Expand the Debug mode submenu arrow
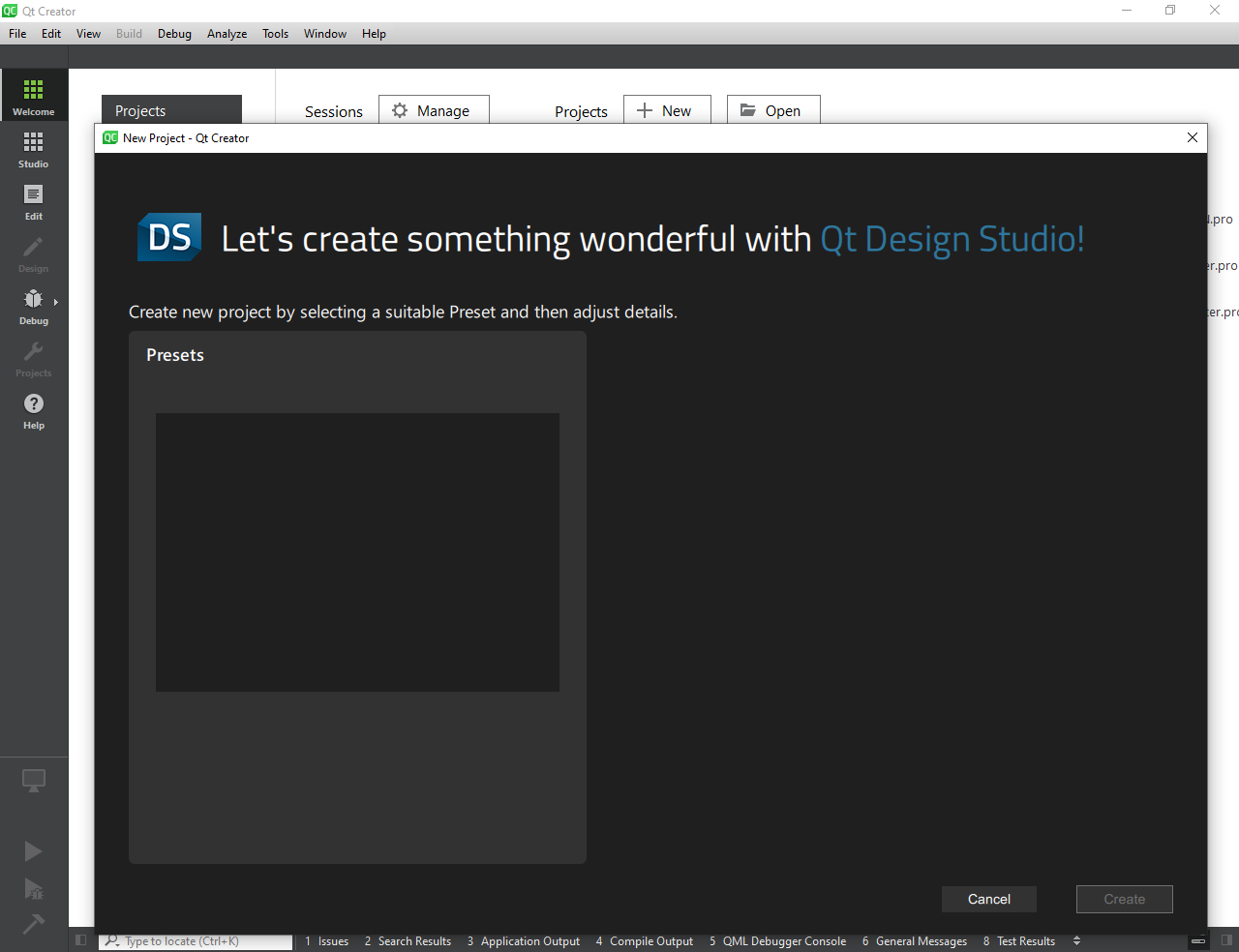Image resolution: width=1239 pixels, height=952 pixels. click(56, 303)
